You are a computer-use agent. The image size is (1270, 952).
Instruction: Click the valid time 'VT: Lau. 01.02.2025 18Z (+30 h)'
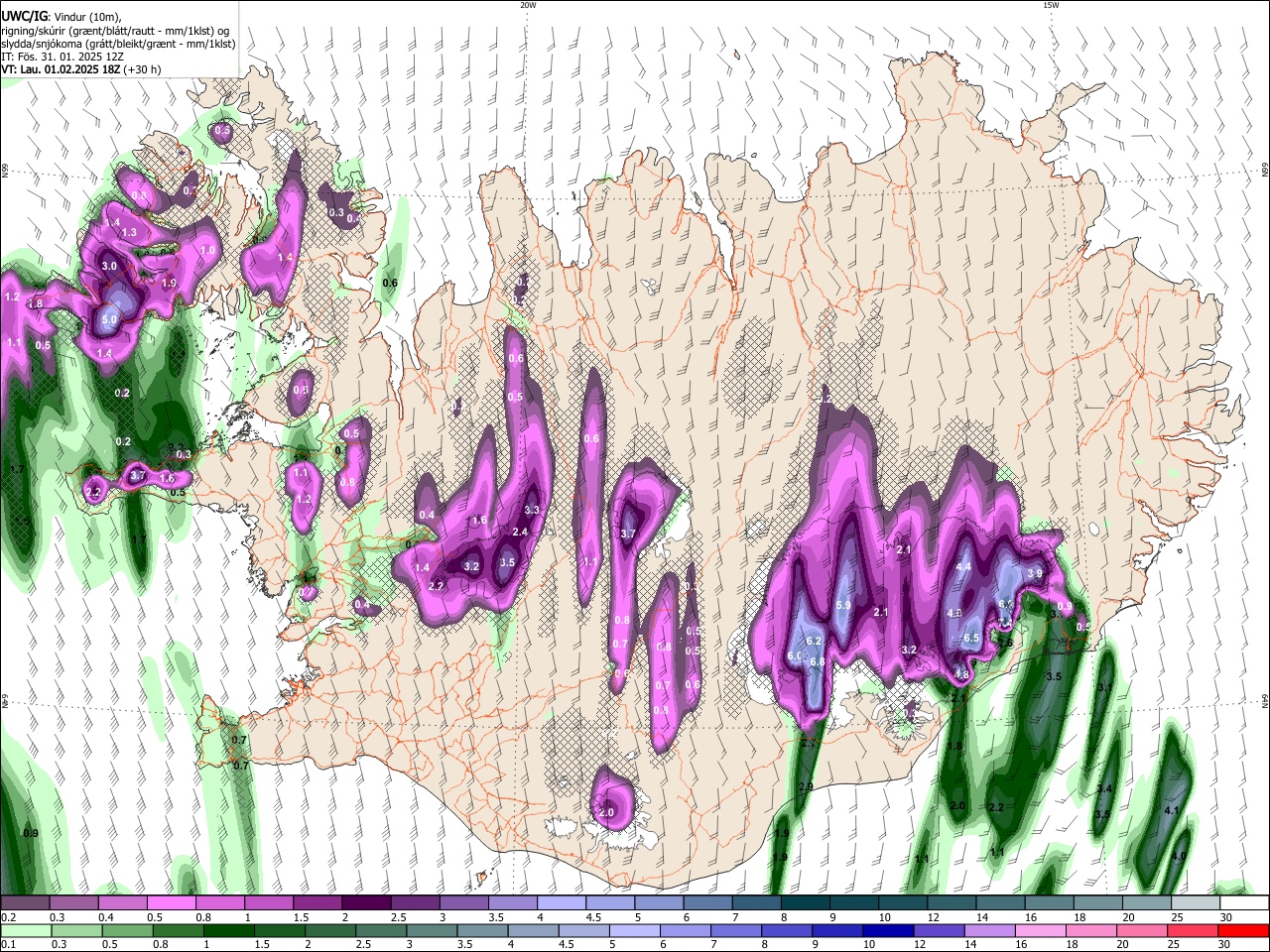point(80,69)
